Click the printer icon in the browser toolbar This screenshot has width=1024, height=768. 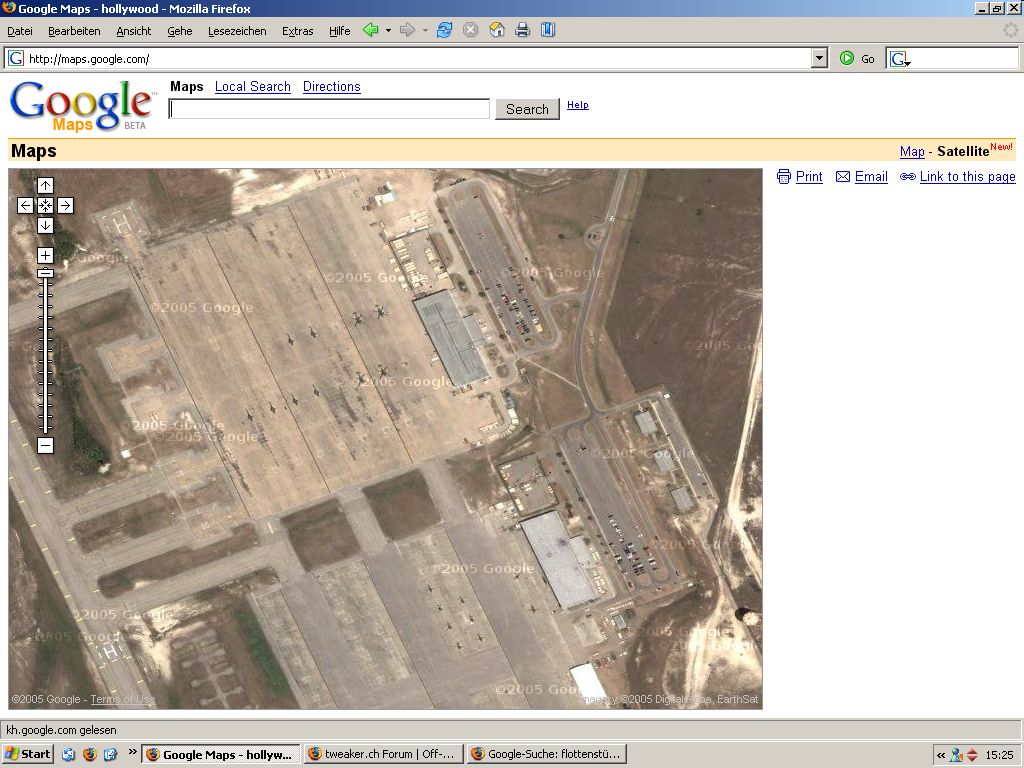[522, 30]
